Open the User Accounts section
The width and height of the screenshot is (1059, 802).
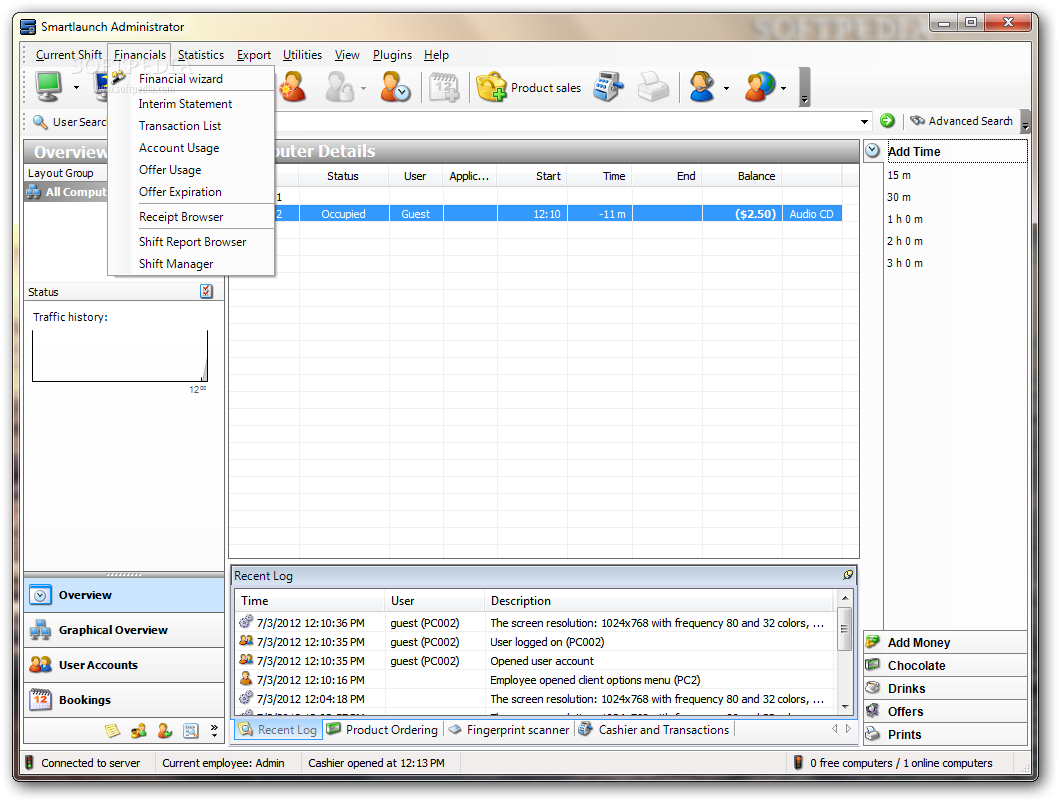pyautogui.click(x=124, y=666)
